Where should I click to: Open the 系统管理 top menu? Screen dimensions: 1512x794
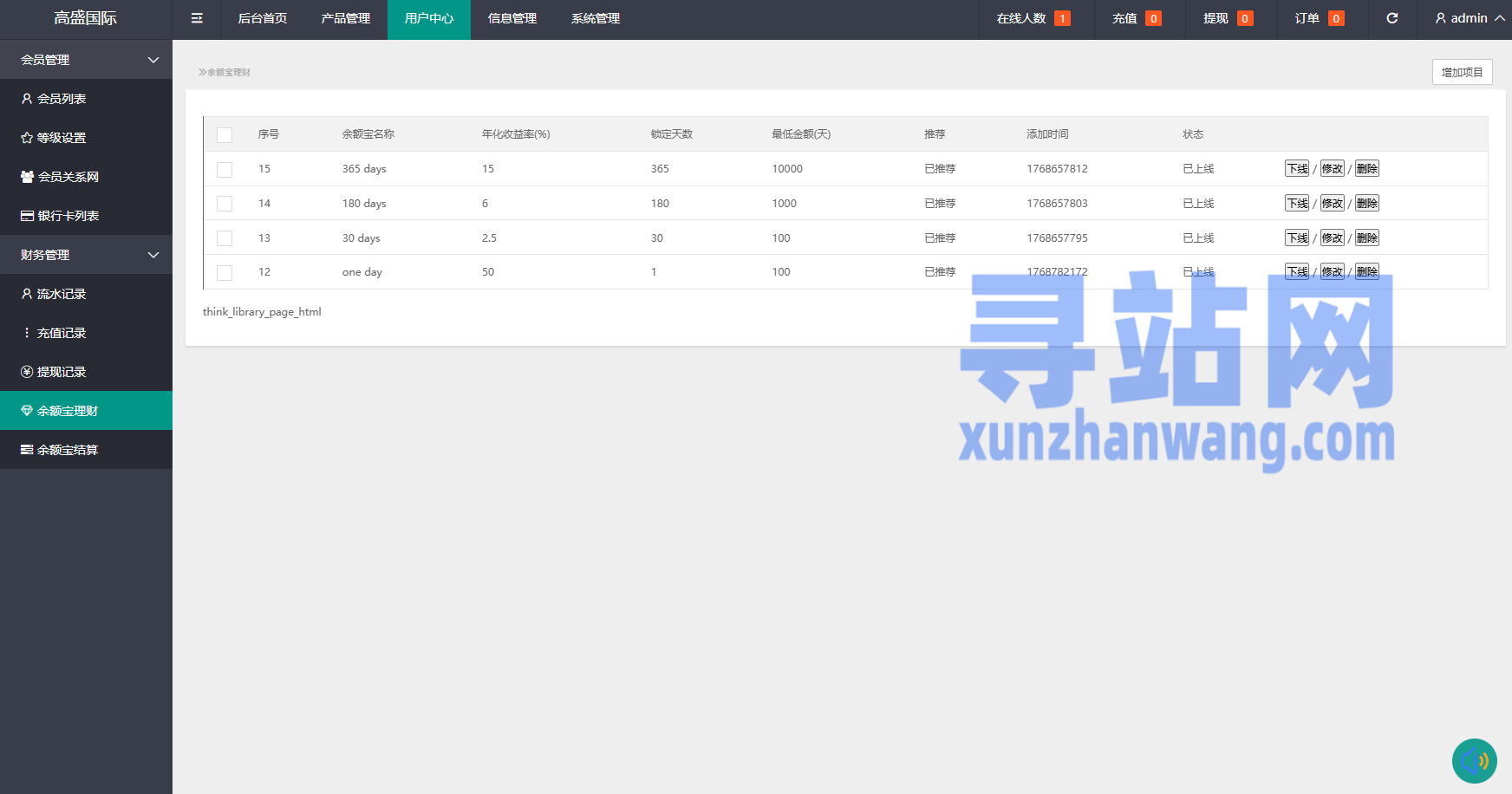point(595,18)
